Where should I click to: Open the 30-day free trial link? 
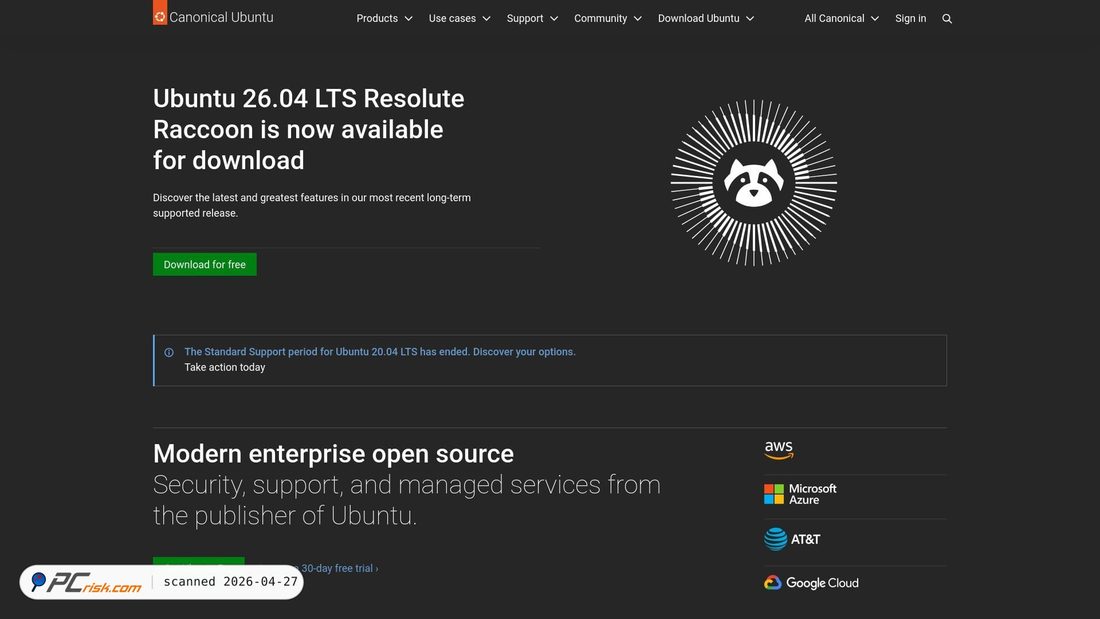click(340, 568)
